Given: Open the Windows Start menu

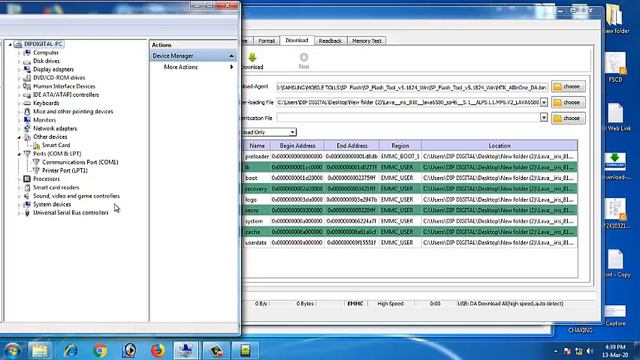Looking at the screenshot, I should pyautogui.click(x=12, y=351).
